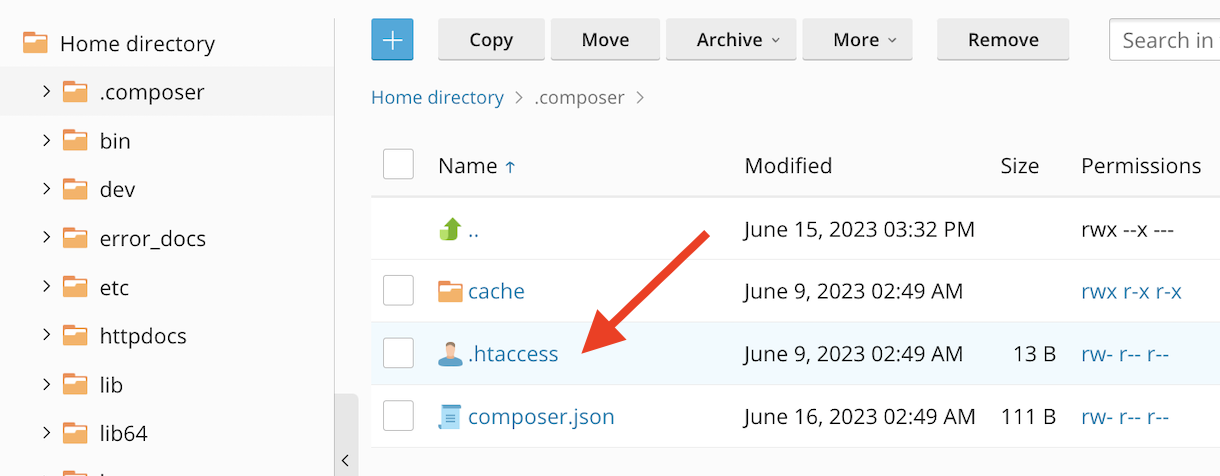
Task: Click the composer.json file icon
Action: coord(450,415)
